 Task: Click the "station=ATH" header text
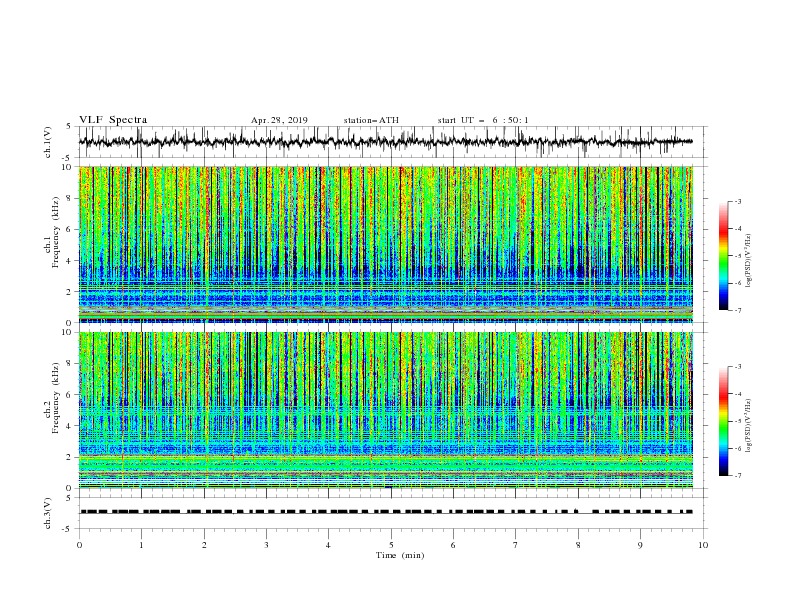tap(371, 120)
